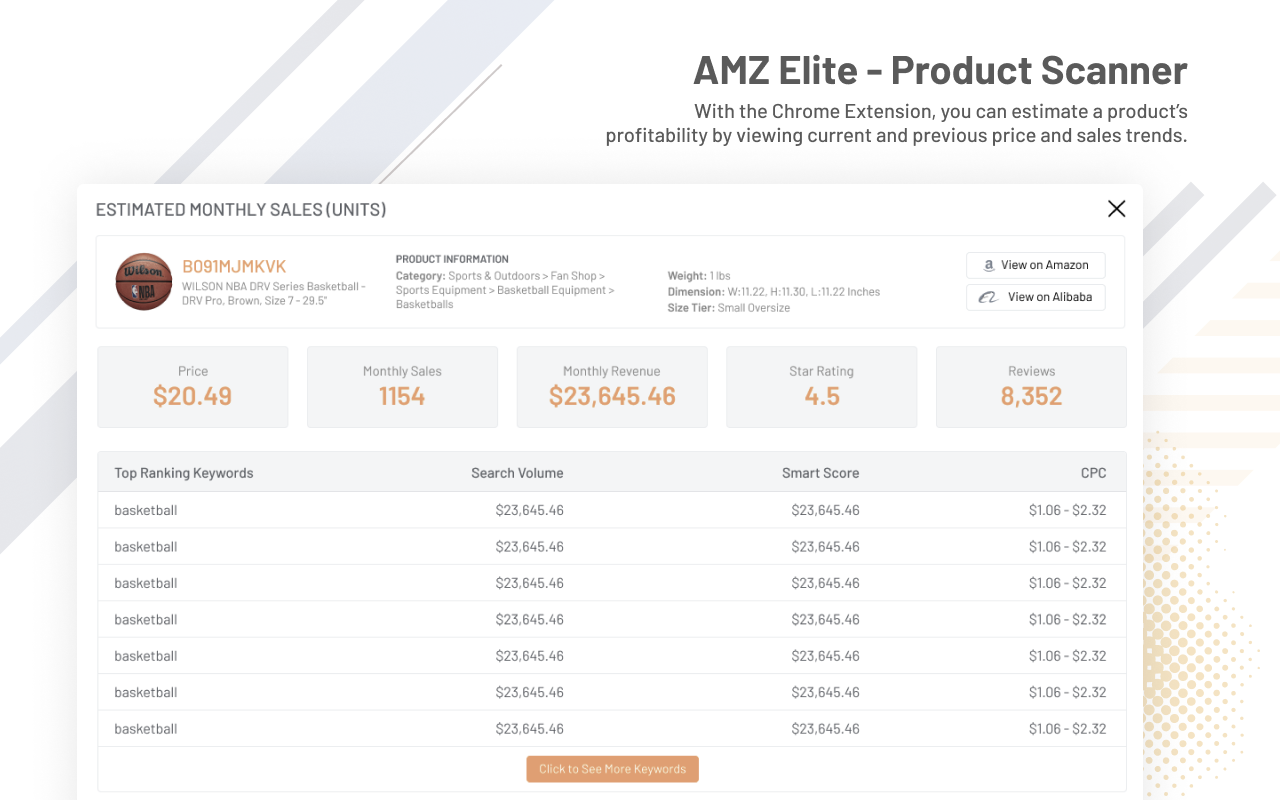Select the Reviews 8,352 card
The image size is (1280, 800).
pyautogui.click(x=1031, y=387)
